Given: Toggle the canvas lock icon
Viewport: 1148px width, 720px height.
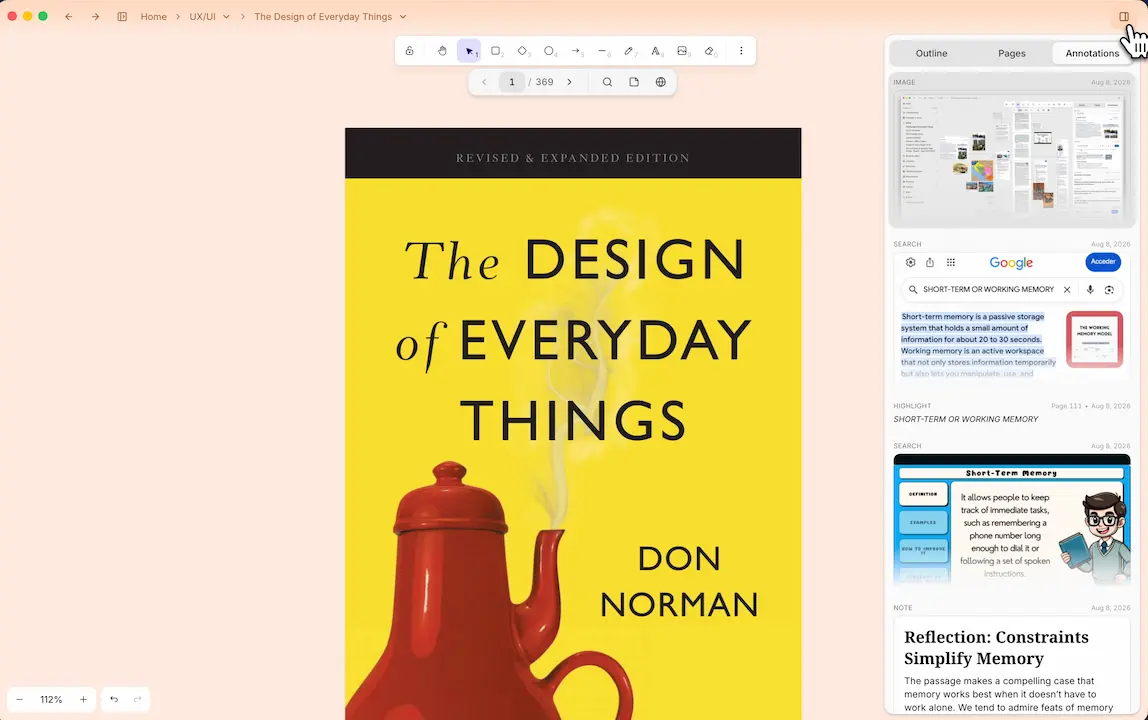Looking at the screenshot, I should (409, 51).
